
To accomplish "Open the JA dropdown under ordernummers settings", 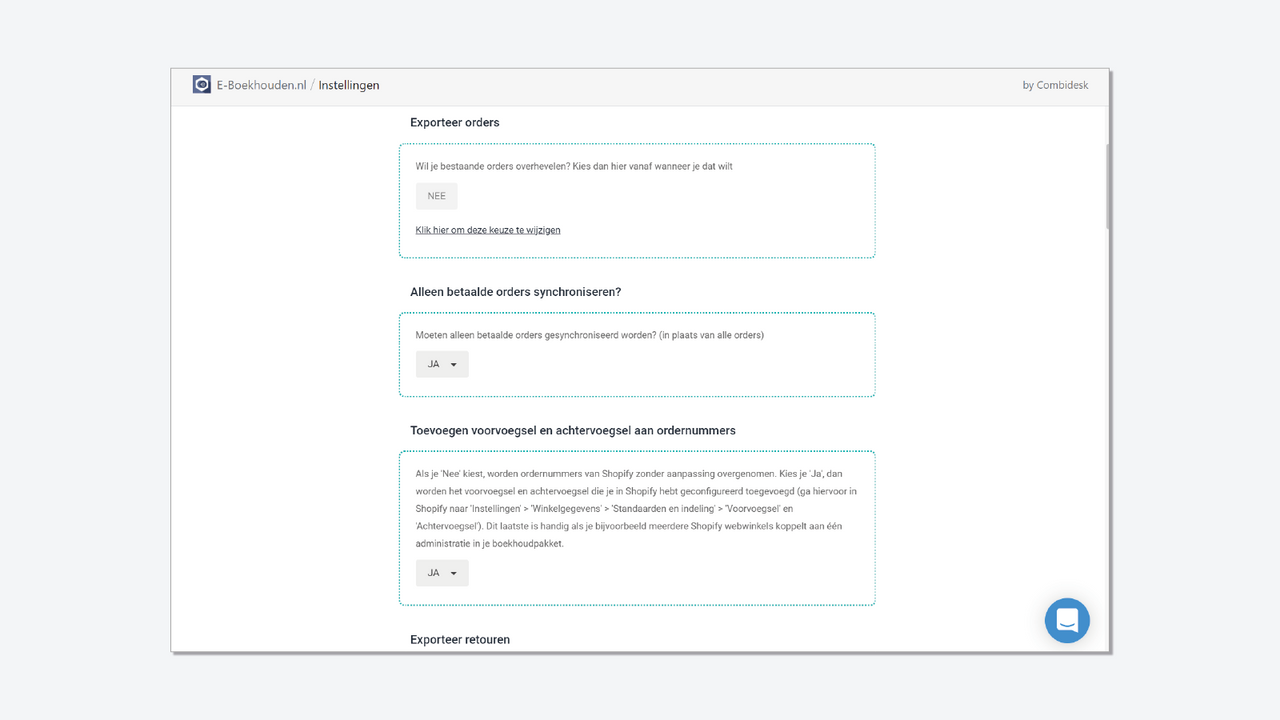I will (x=442, y=572).
